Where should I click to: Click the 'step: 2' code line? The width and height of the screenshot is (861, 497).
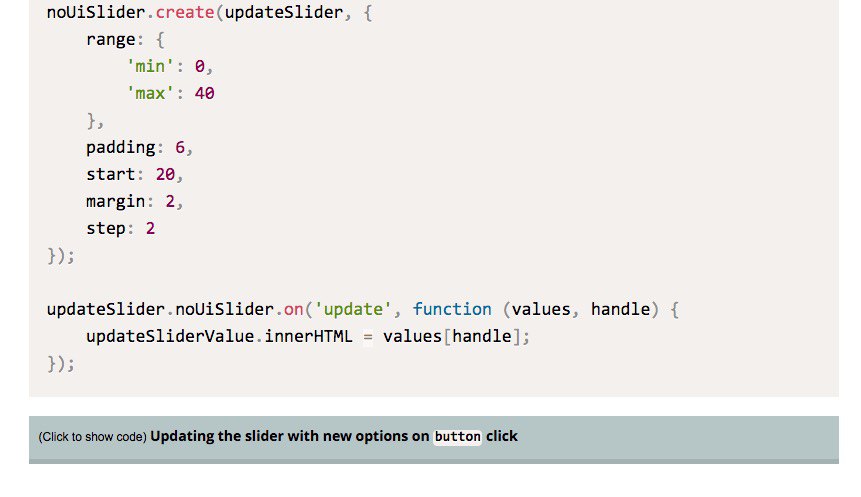tap(121, 228)
